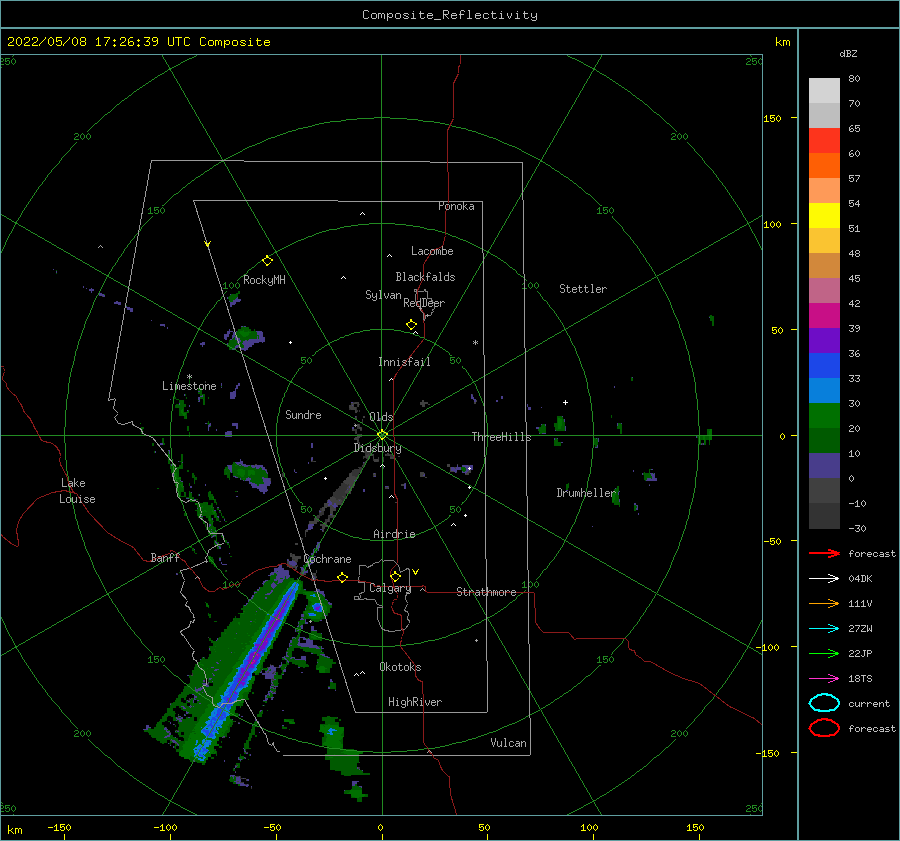Click the cyan 27ZW arrow legend icon
This screenshot has height=841, width=900.
[x=824, y=629]
